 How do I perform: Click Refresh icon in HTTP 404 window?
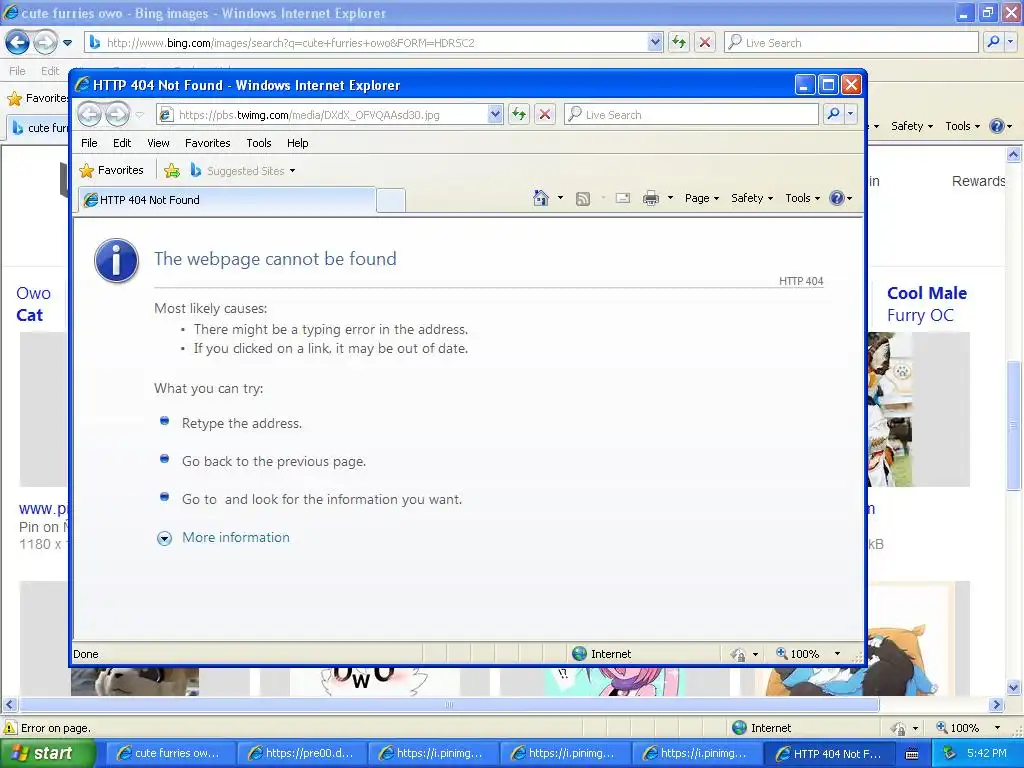click(519, 114)
